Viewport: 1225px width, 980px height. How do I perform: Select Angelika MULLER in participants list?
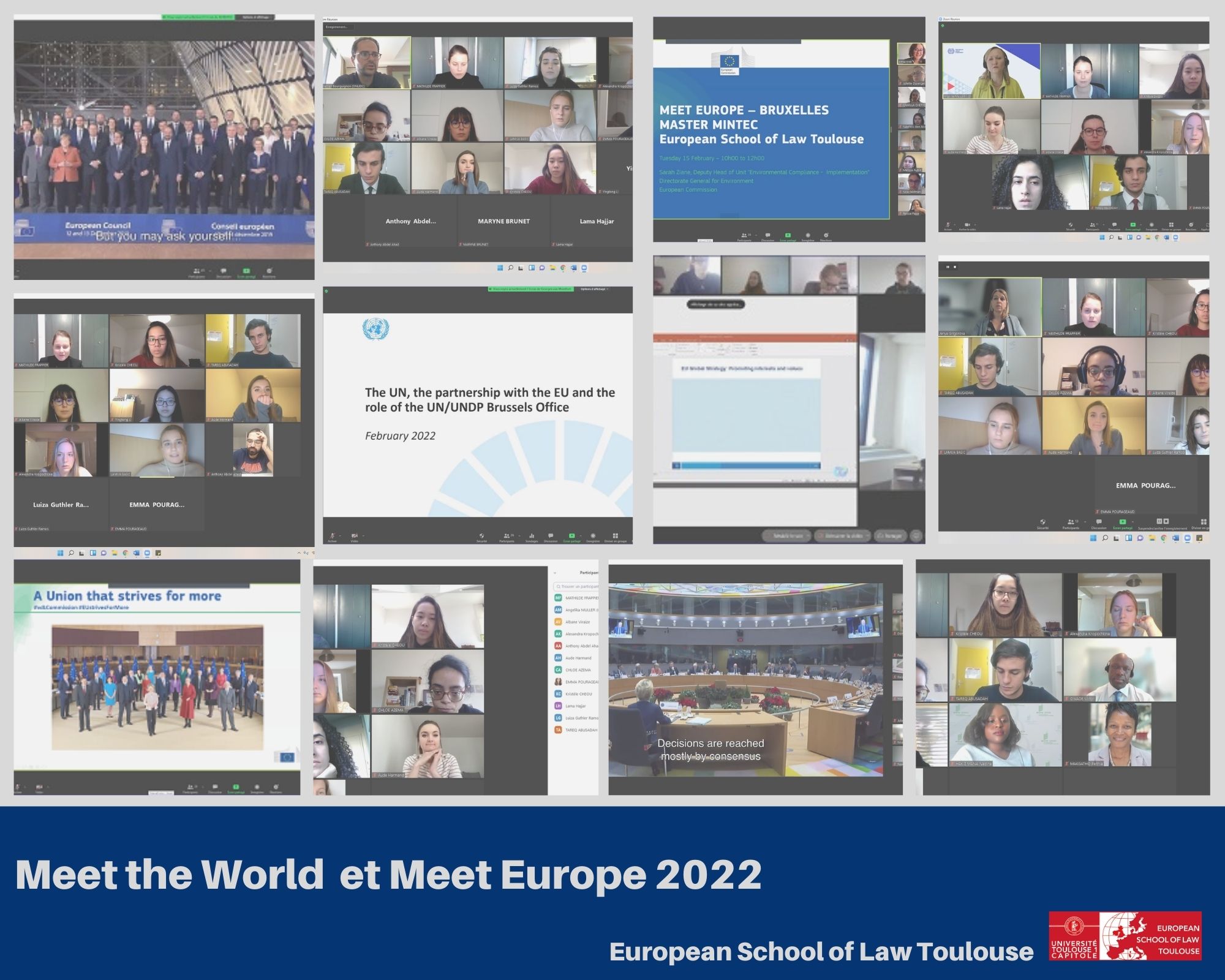pos(576,610)
